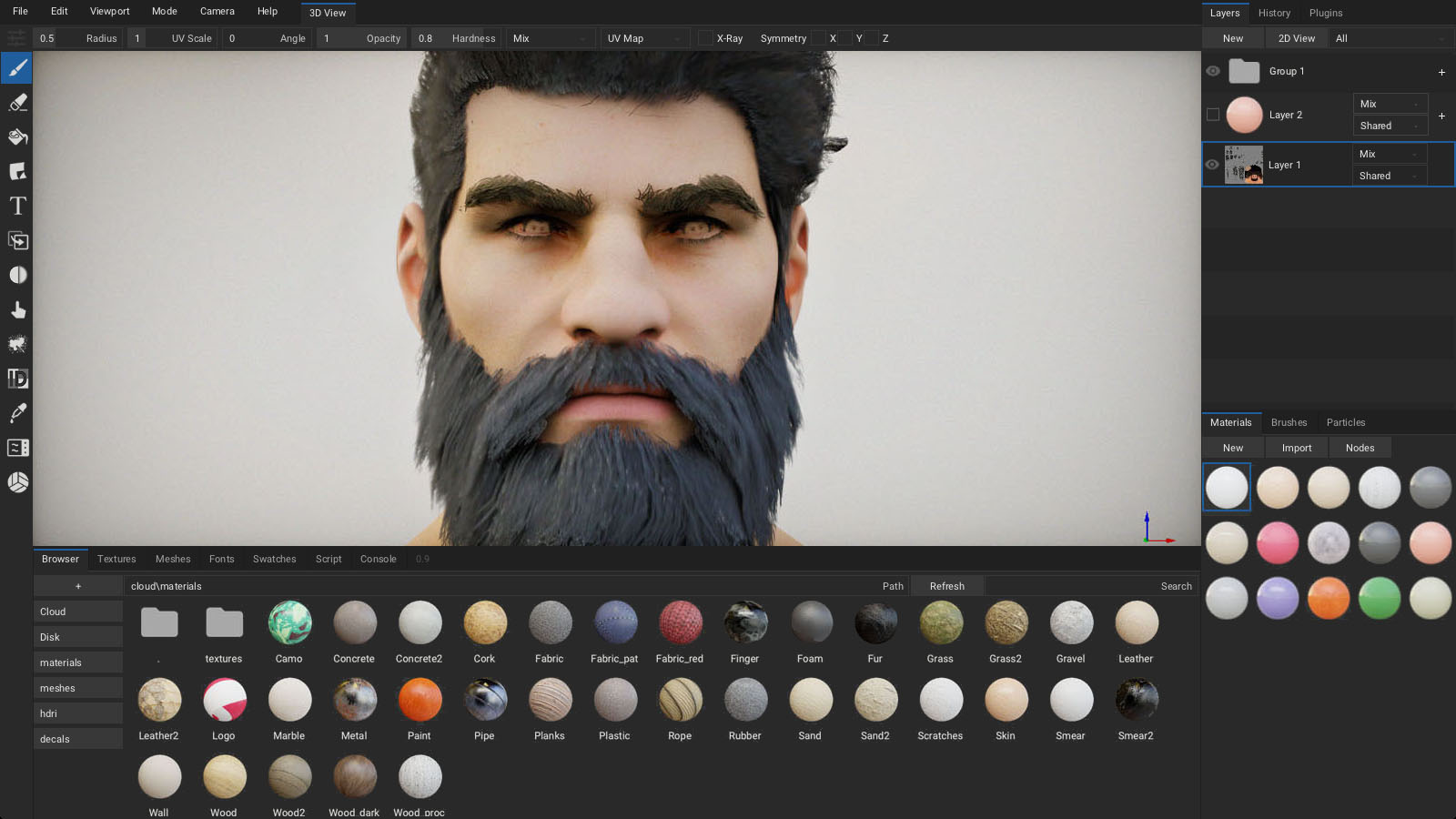Click the Refresh button in browser

click(946, 586)
